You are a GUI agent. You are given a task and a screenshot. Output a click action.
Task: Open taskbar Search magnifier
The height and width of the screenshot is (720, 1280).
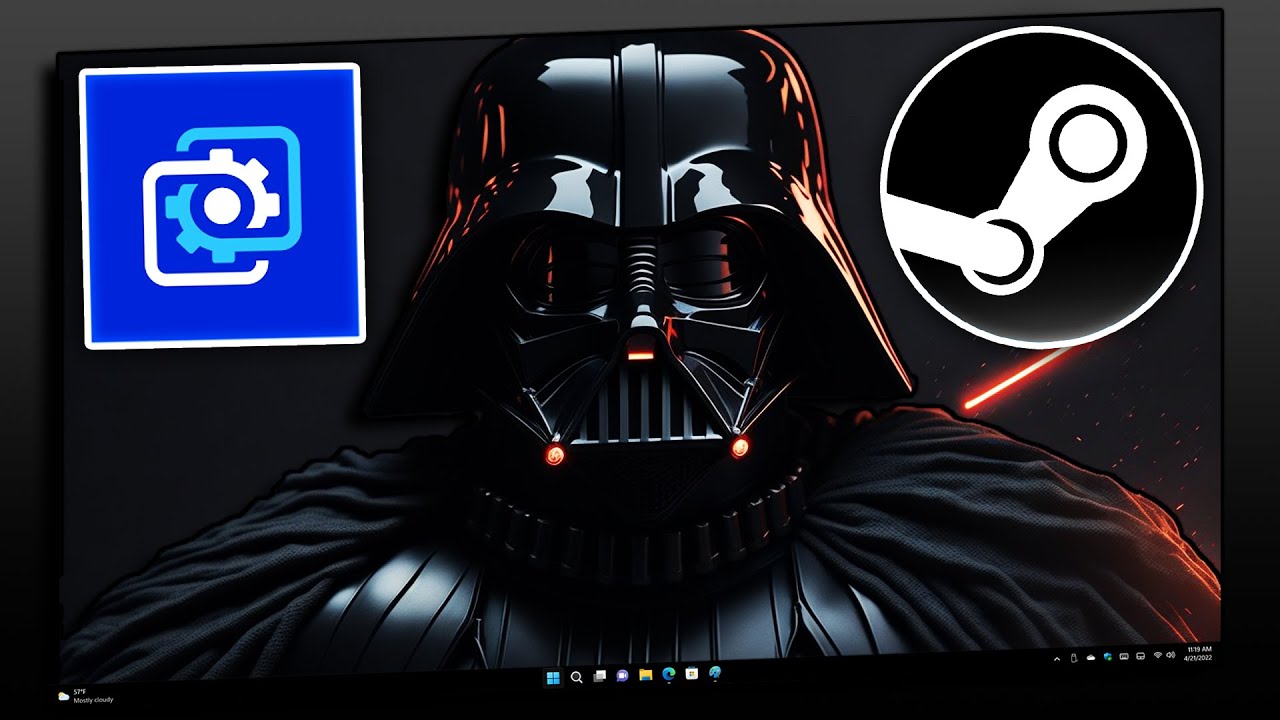pos(576,677)
